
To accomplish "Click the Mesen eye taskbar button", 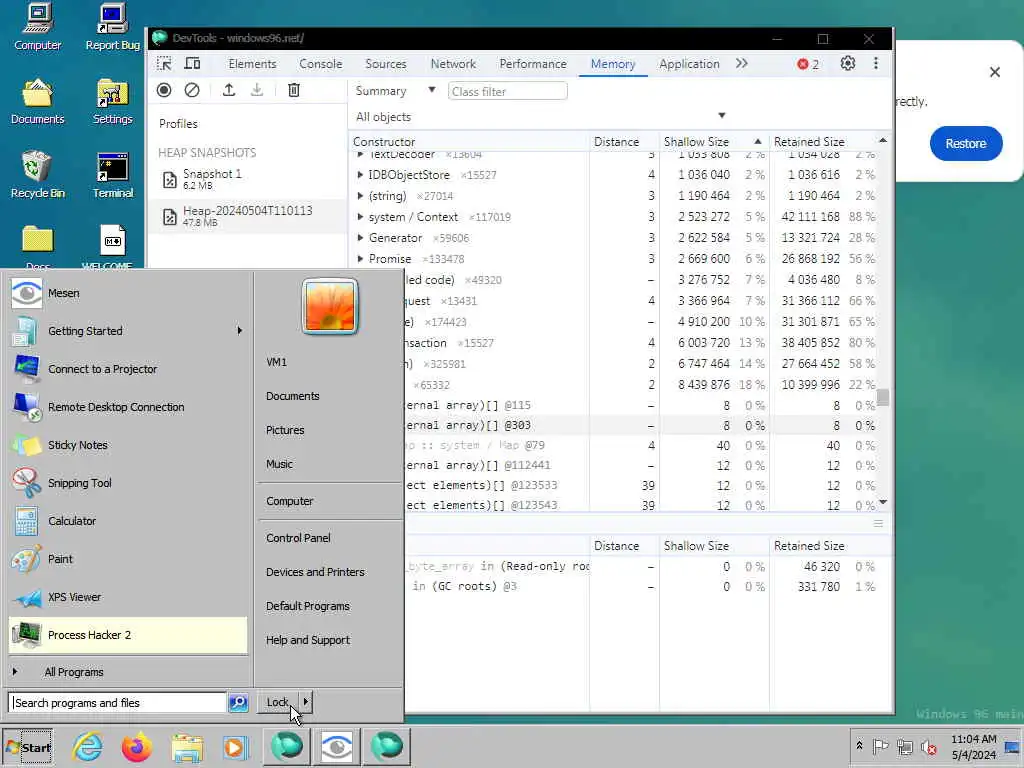I will tap(336, 746).
